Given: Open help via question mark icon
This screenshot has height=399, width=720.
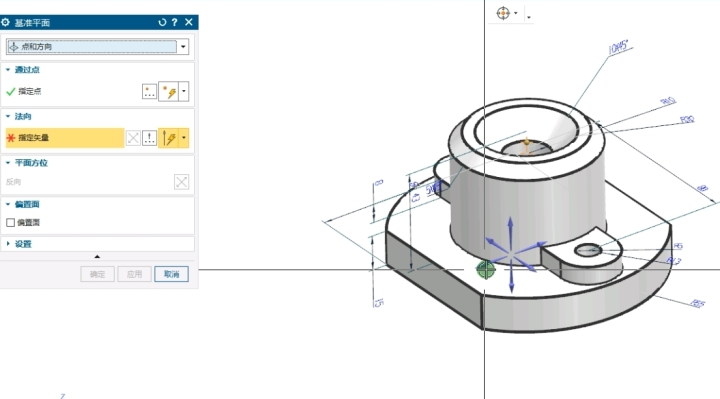Looking at the screenshot, I should tap(175, 22).
